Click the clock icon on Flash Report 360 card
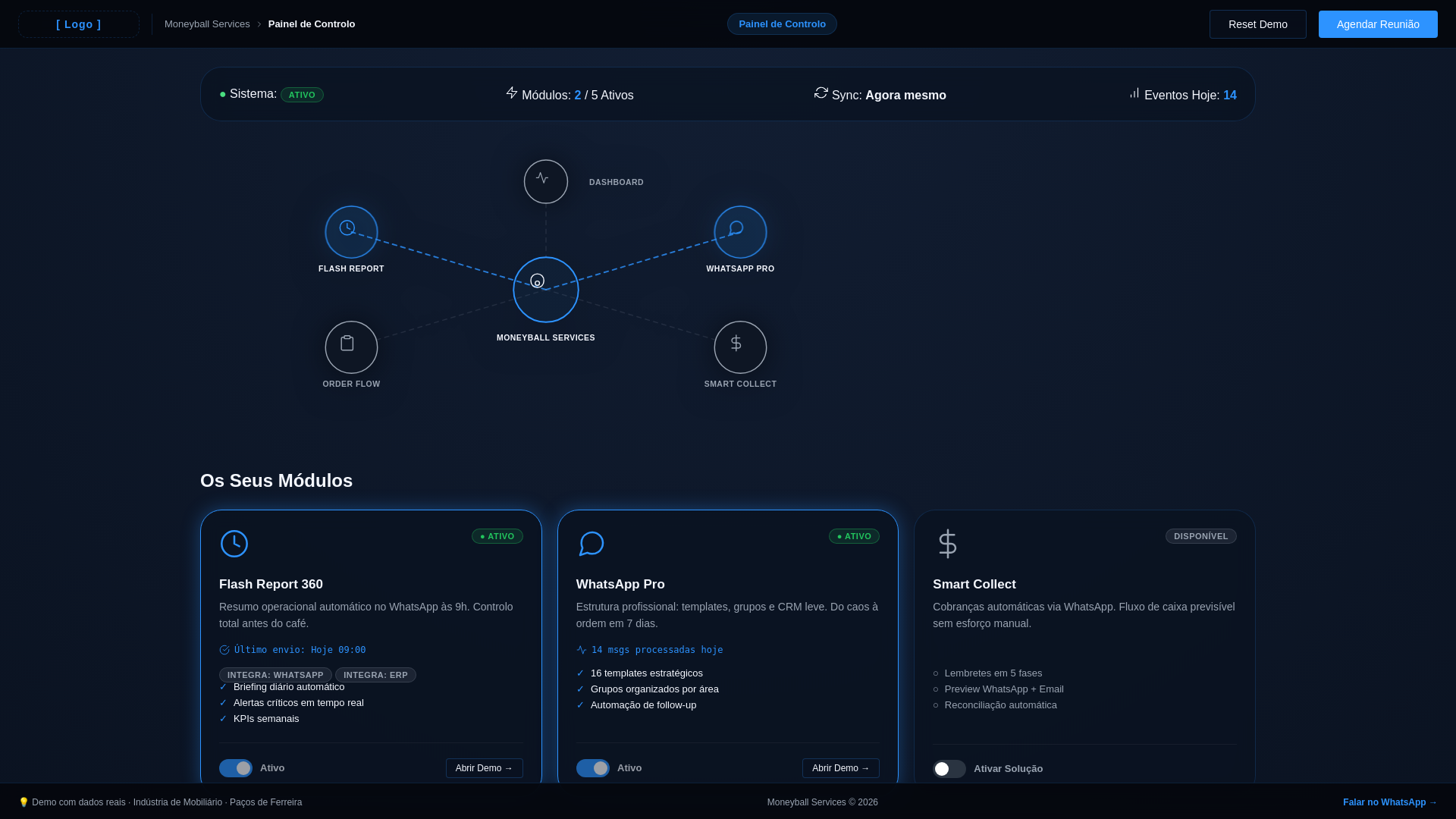1456x819 pixels. (234, 544)
